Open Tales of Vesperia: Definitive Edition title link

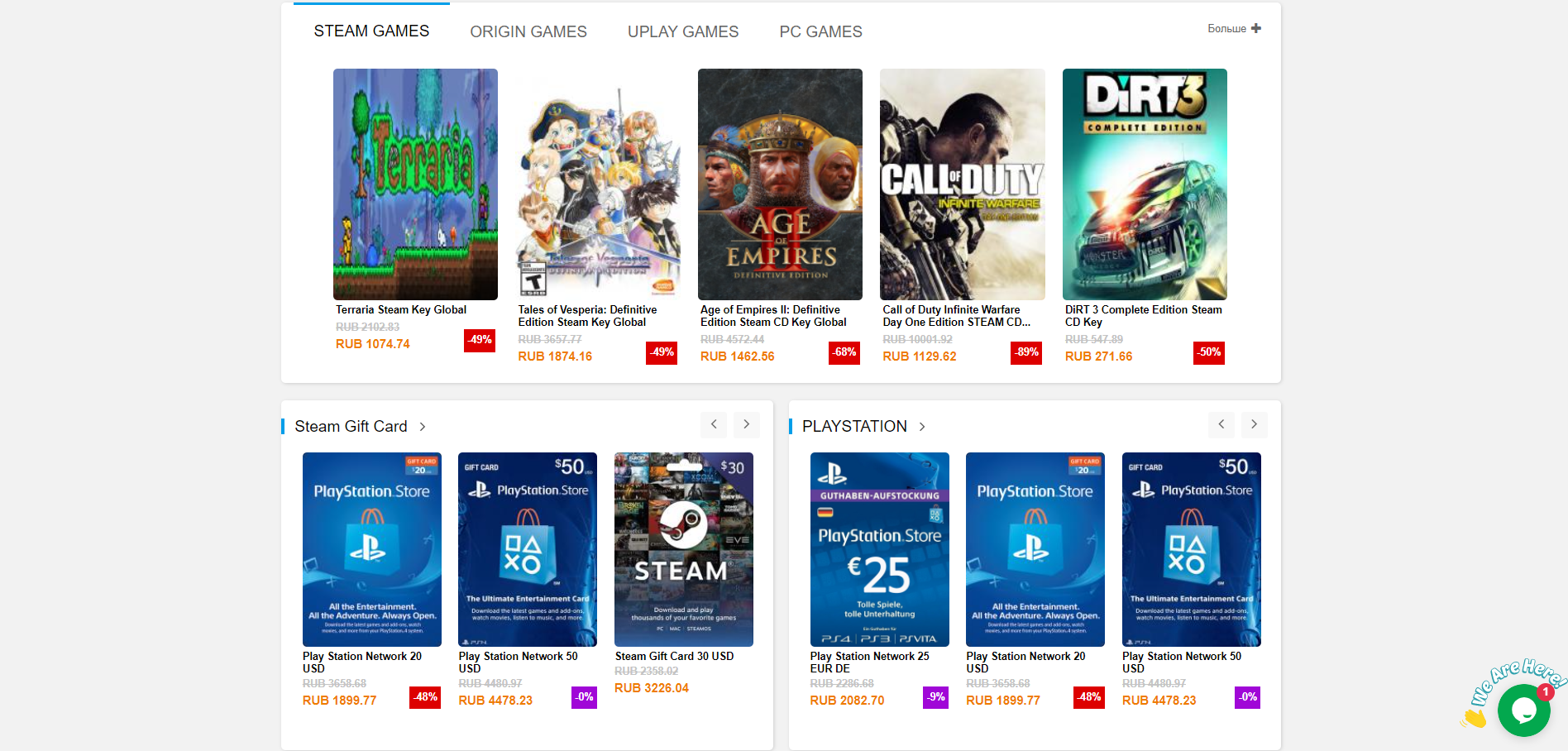[x=587, y=316]
